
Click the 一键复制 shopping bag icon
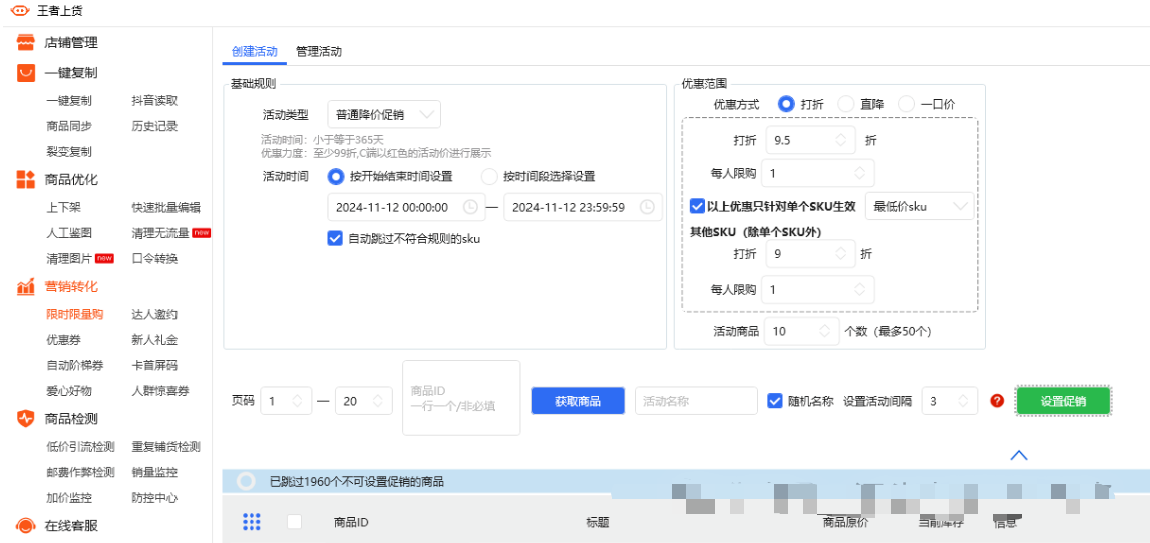[x=26, y=73]
